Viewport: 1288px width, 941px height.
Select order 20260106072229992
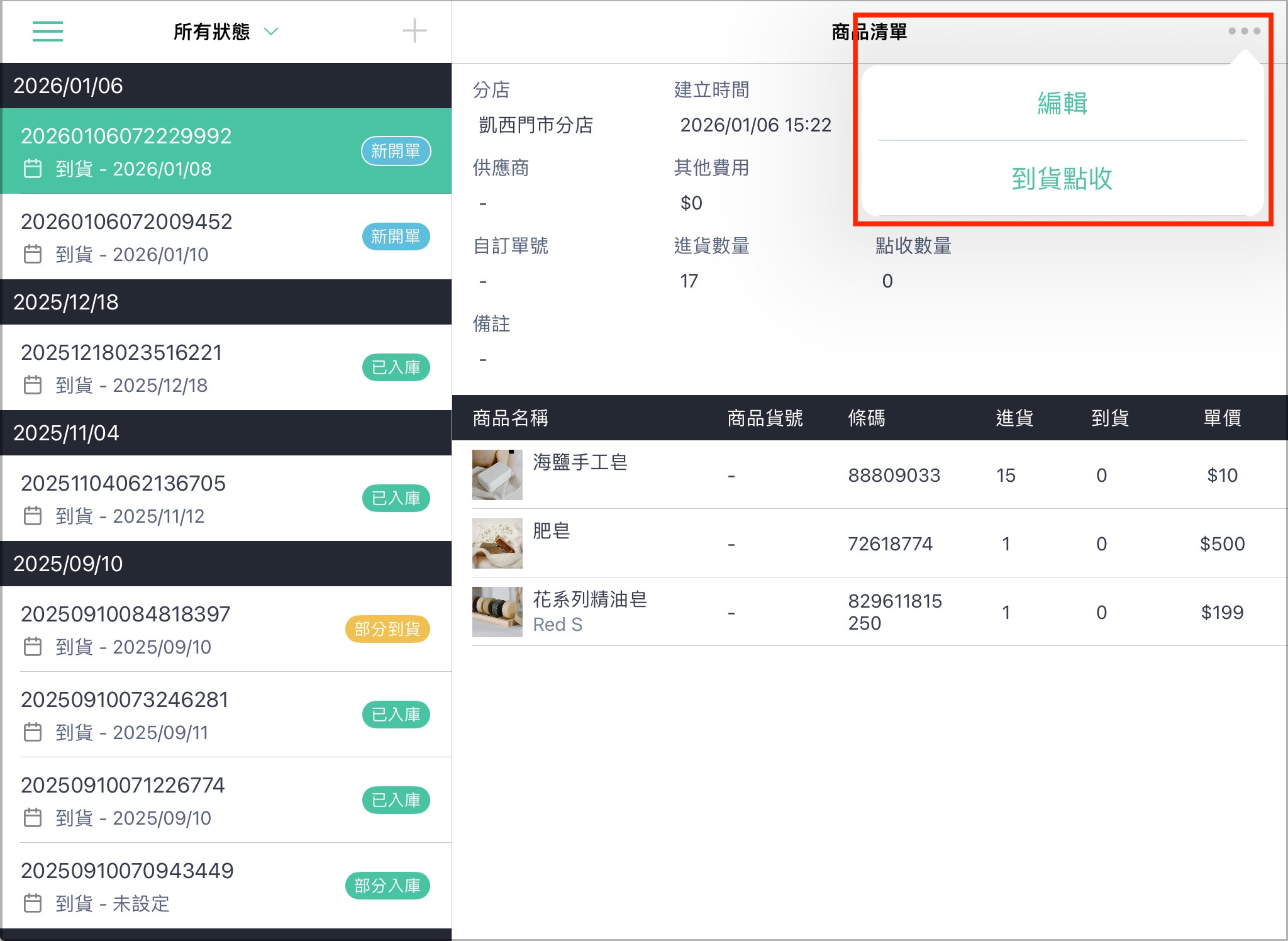point(226,151)
